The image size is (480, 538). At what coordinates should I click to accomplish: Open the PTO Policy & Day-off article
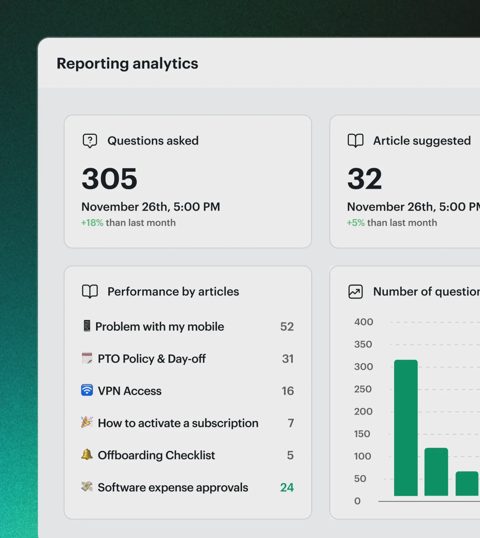(152, 359)
